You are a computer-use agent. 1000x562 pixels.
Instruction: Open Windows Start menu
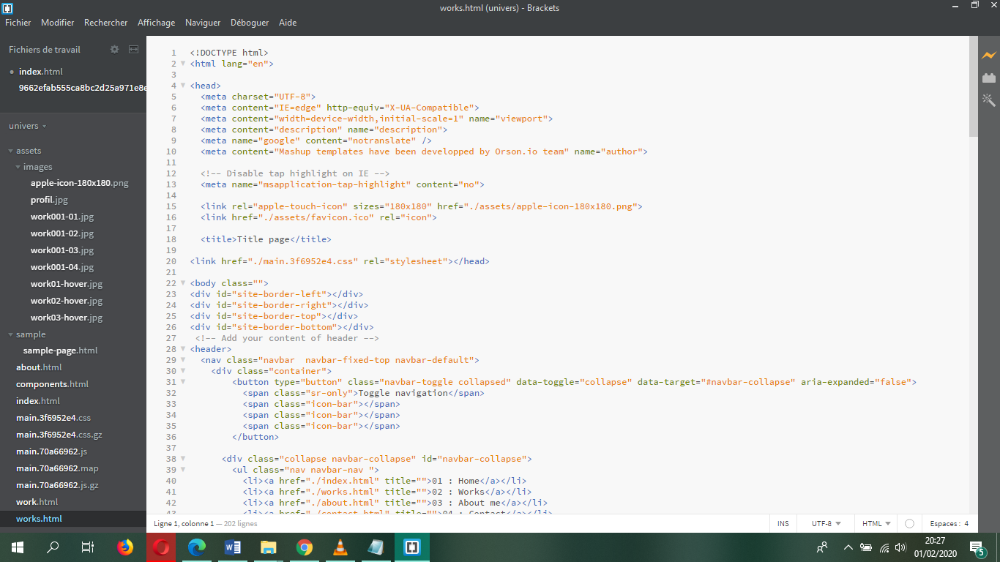tap(17, 547)
